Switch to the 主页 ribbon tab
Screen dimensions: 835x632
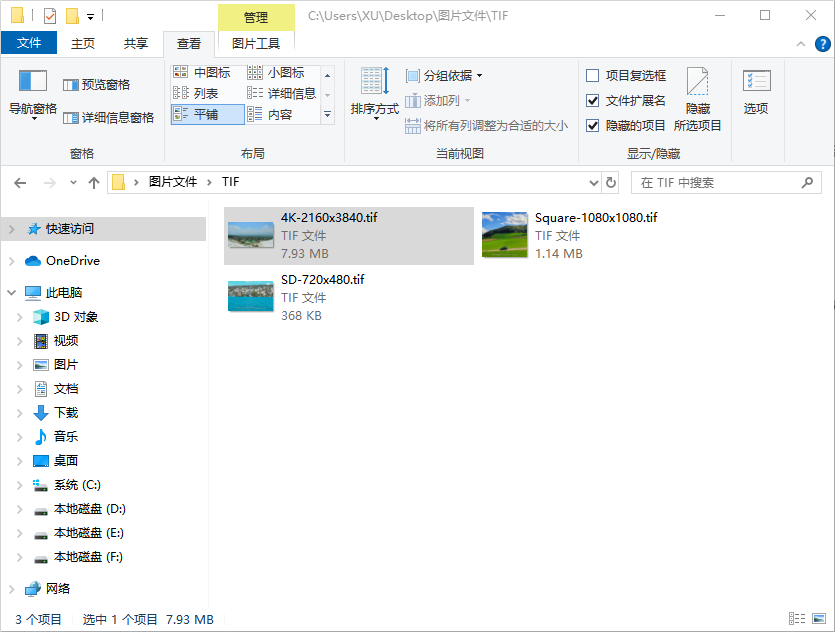[x=82, y=43]
